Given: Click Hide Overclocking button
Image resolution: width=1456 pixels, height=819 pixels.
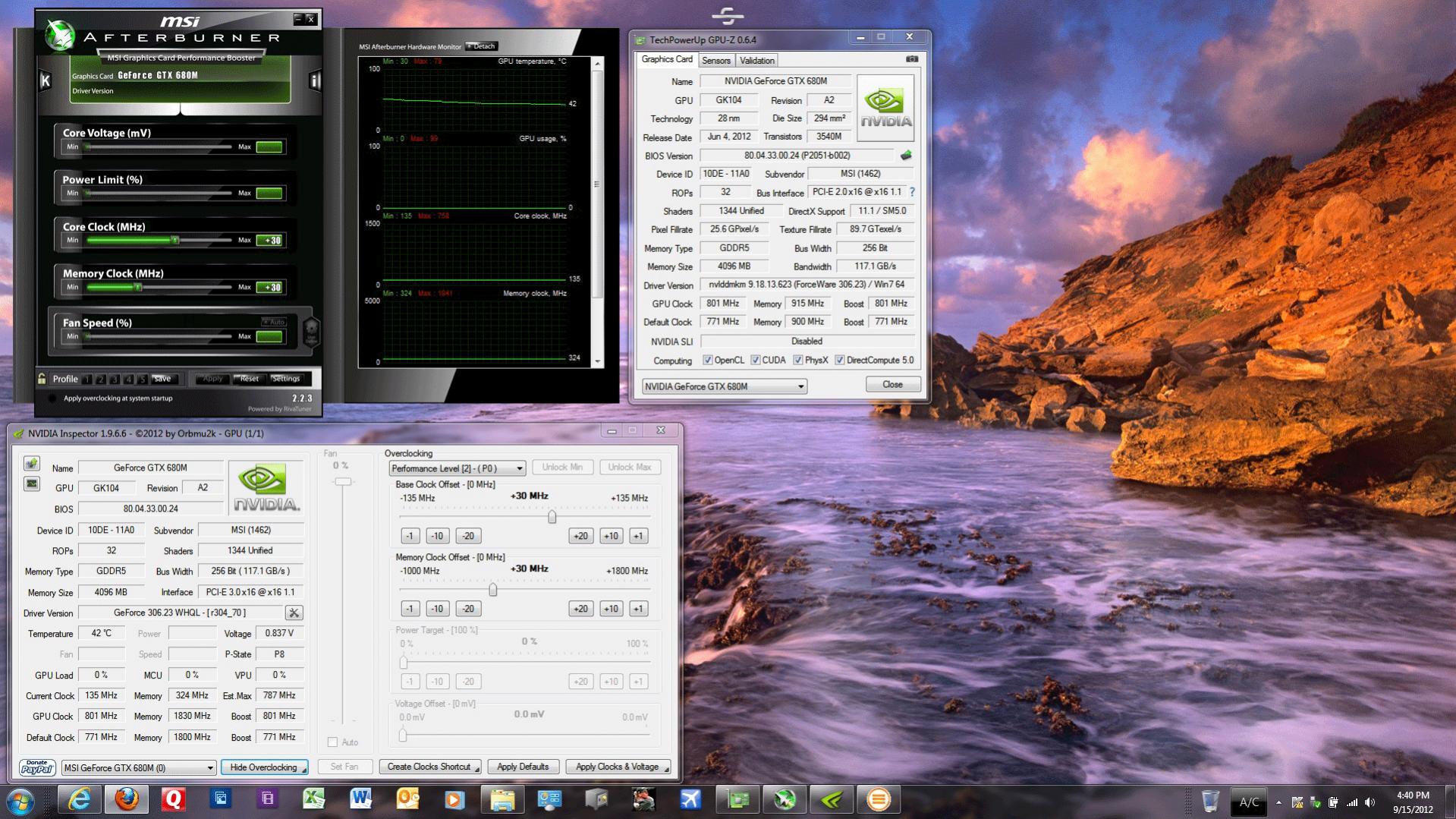Looking at the screenshot, I should tap(264, 767).
